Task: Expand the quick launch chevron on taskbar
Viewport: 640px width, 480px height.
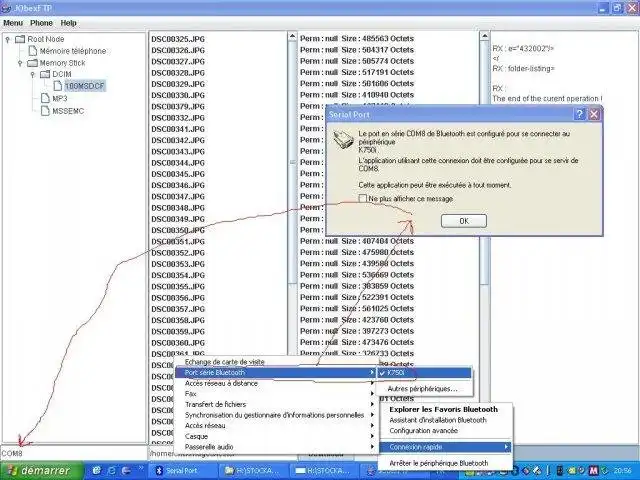Action: (x=141, y=467)
